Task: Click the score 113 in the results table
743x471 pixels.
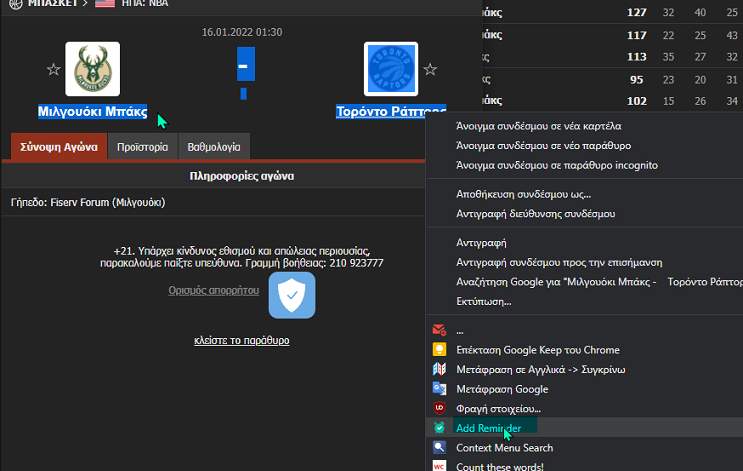Action: click(x=636, y=57)
